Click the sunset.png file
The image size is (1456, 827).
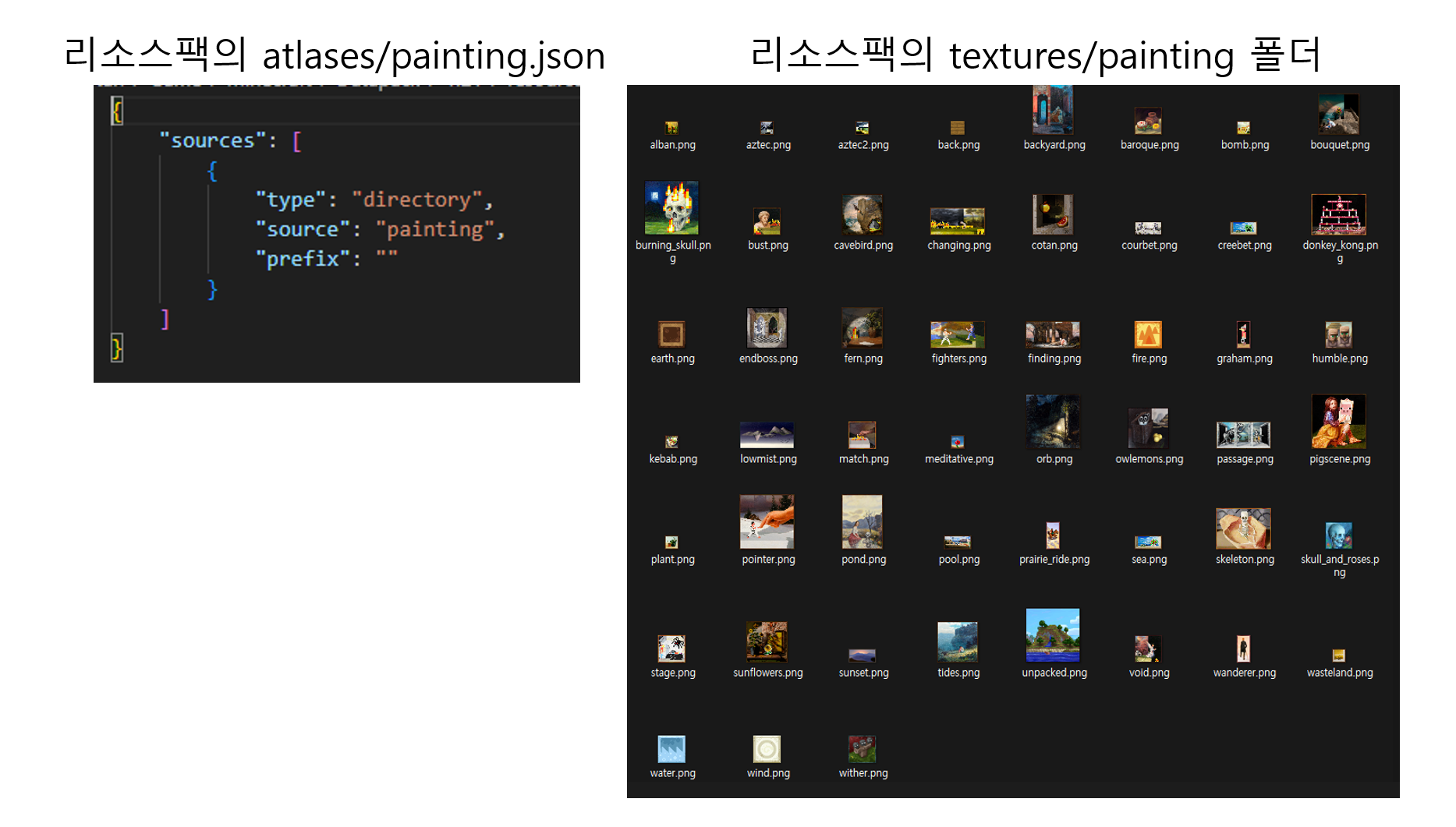point(863,656)
